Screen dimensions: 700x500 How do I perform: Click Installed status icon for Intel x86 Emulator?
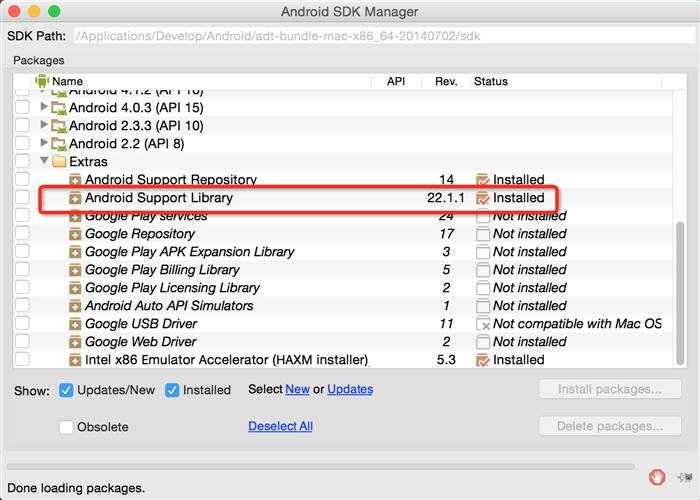pos(483,360)
